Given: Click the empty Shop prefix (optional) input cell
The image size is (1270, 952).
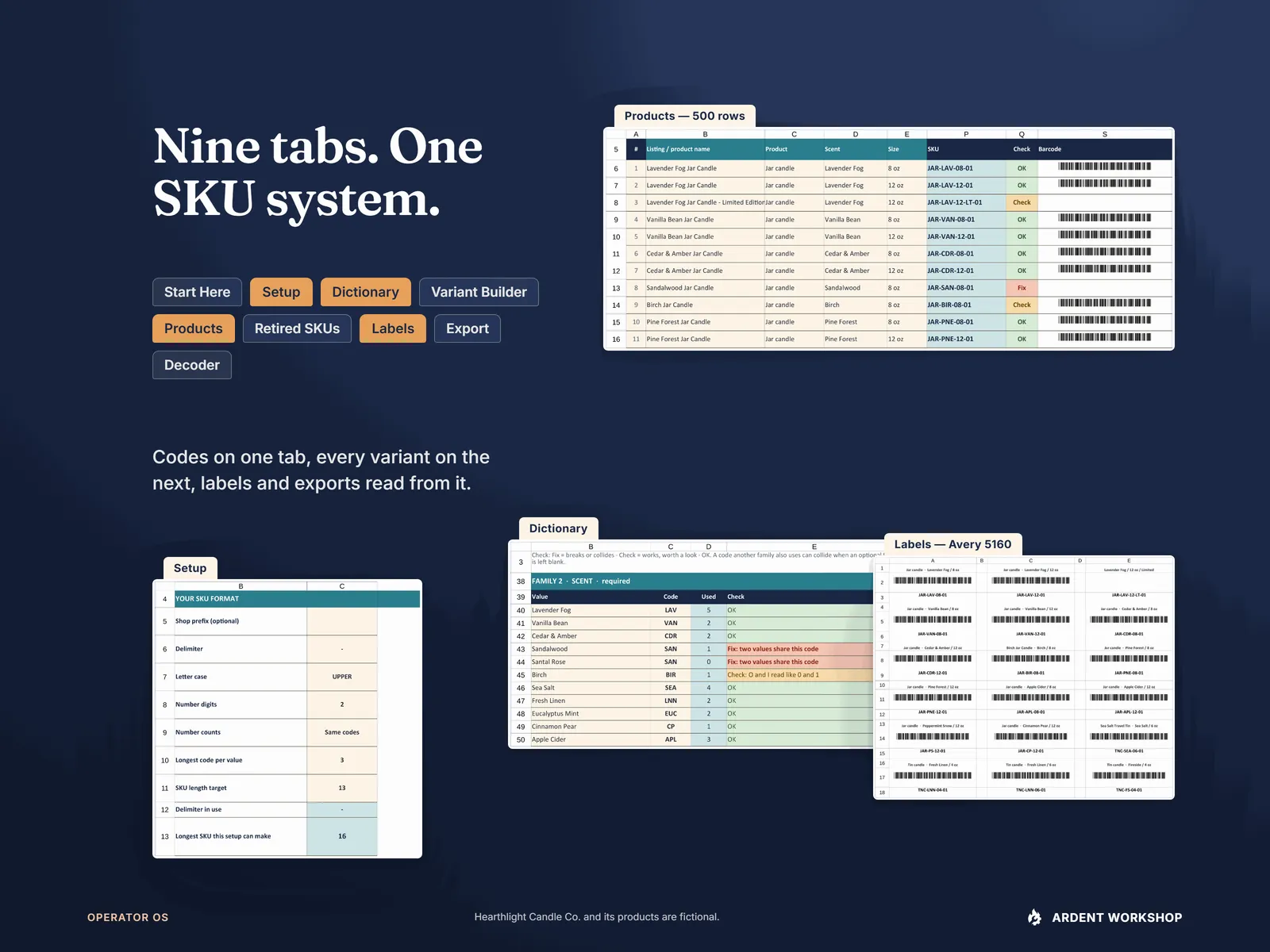Looking at the screenshot, I should click(x=342, y=621).
